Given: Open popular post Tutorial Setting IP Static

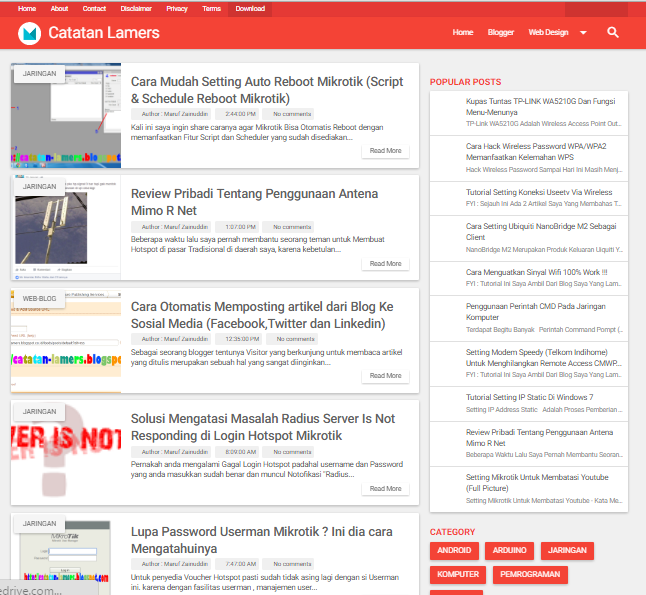Looking at the screenshot, I should pos(529,397).
